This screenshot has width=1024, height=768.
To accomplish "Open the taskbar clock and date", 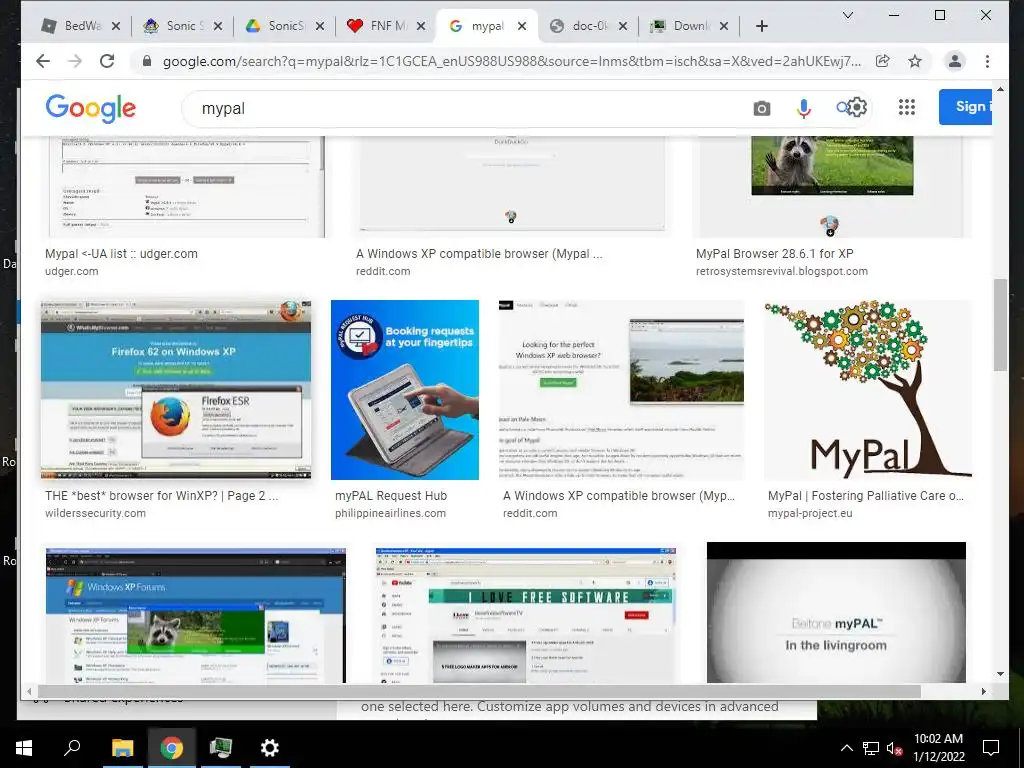I will 938,748.
